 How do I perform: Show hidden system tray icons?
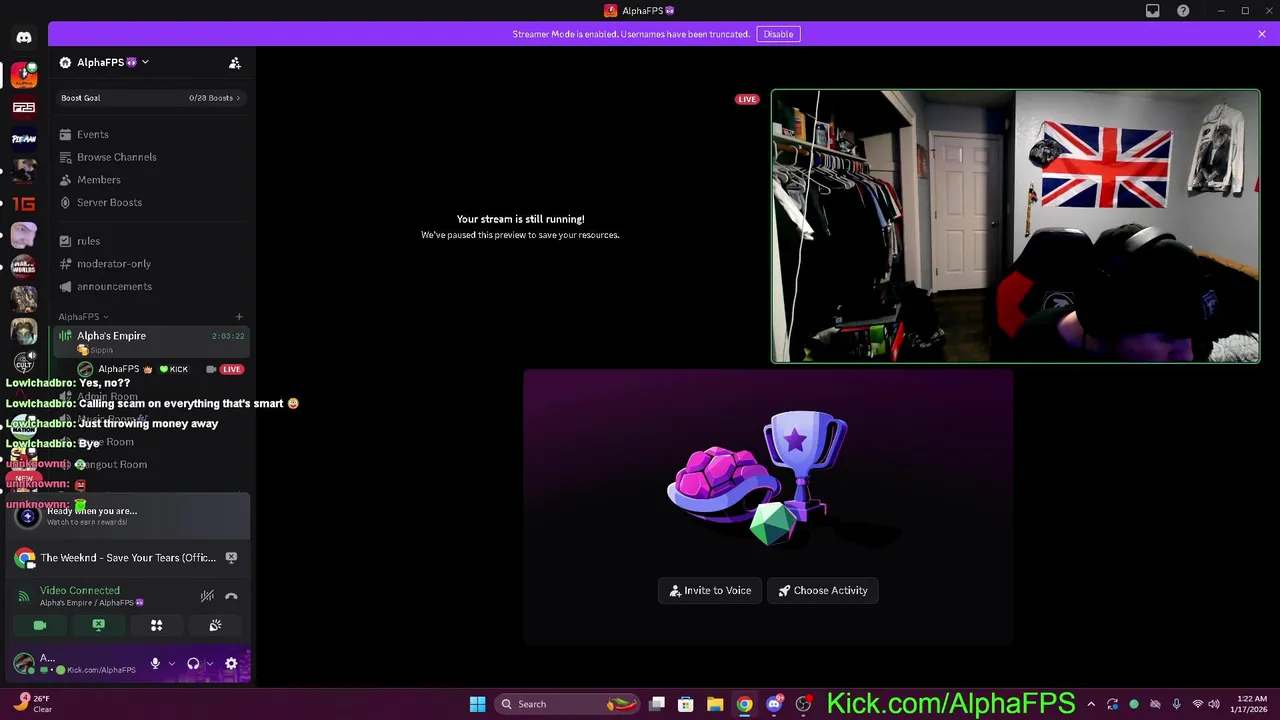pyautogui.click(x=1091, y=704)
